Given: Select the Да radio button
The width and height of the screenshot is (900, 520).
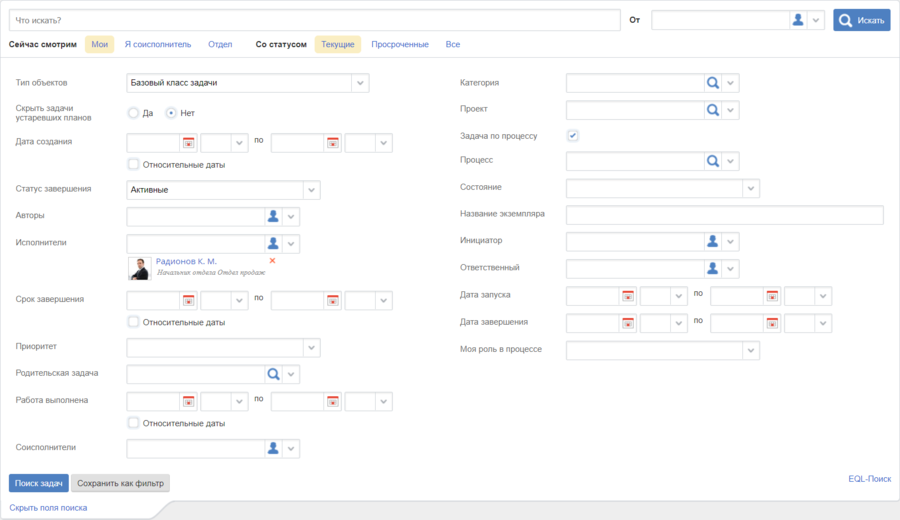Looking at the screenshot, I should coord(134,113).
